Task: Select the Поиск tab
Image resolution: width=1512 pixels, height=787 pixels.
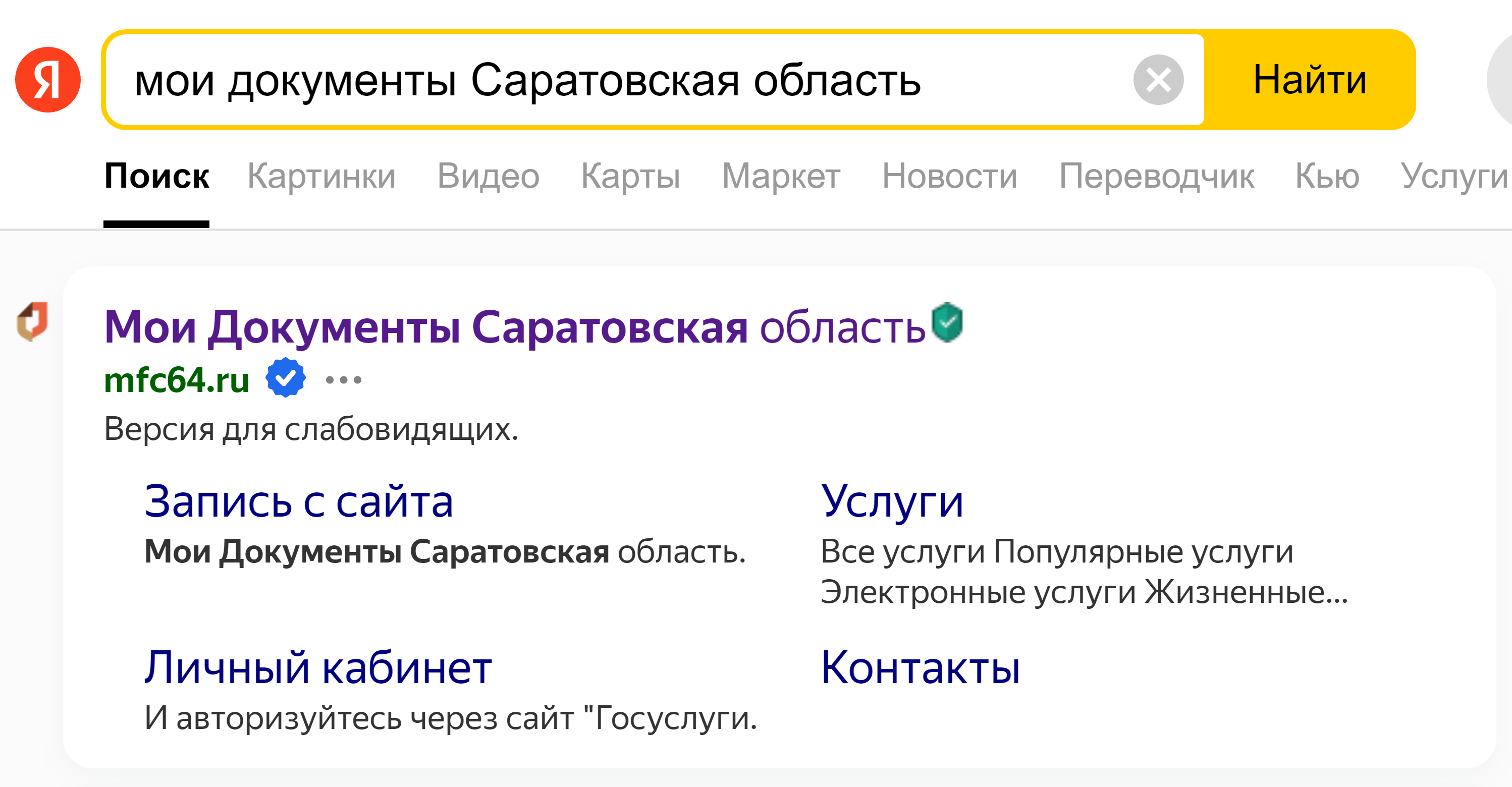Action: coord(157,176)
